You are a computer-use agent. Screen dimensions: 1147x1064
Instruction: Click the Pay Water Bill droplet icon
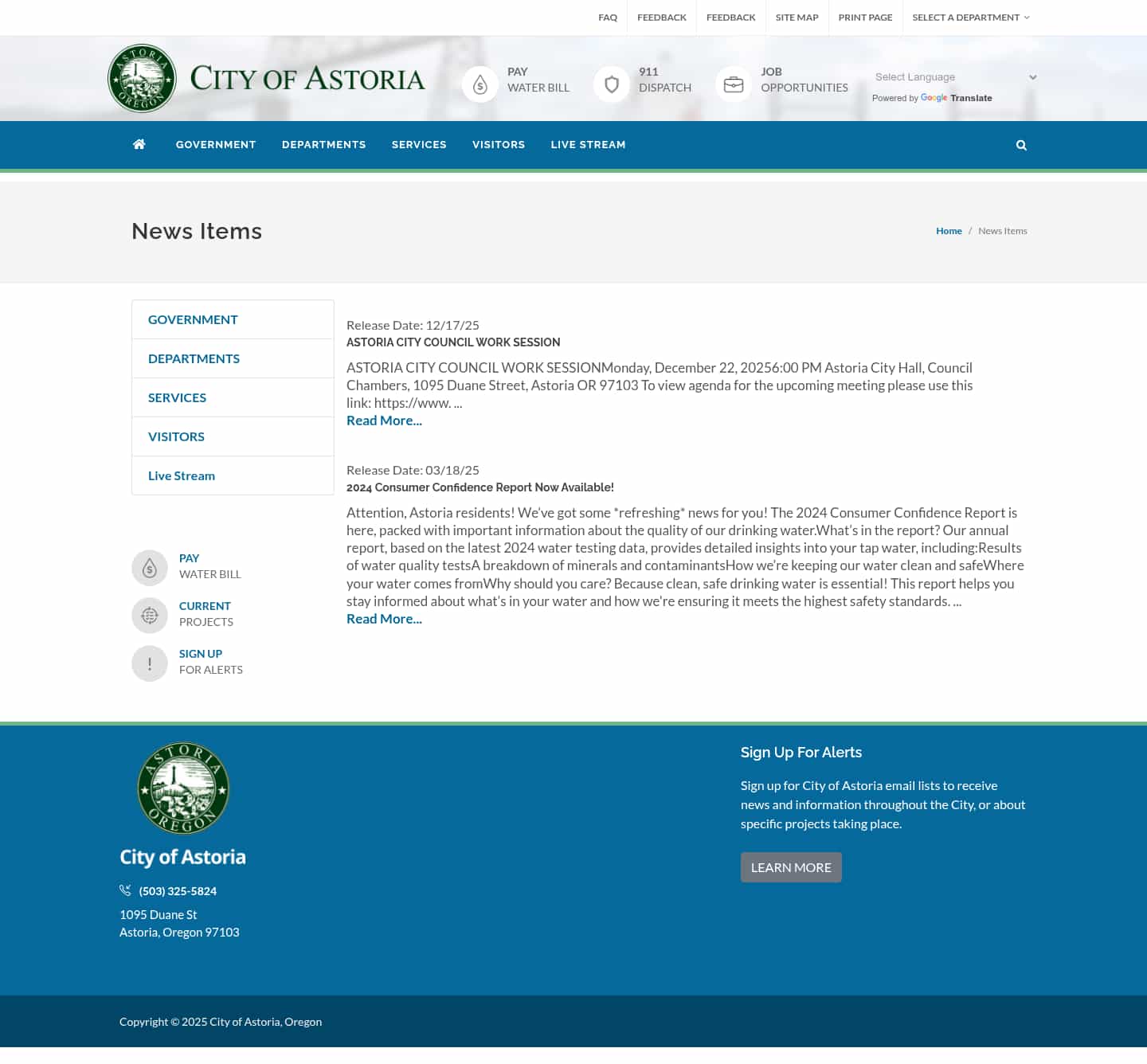point(480,83)
